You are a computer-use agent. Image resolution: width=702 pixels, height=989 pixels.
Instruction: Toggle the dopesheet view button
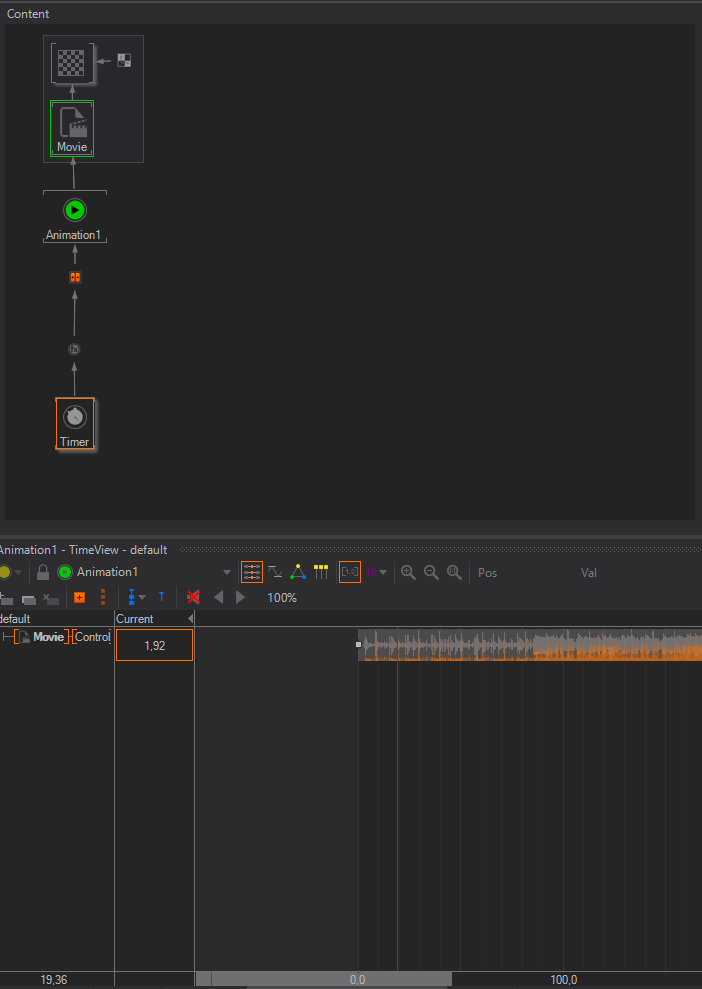(x=252, y=572)
